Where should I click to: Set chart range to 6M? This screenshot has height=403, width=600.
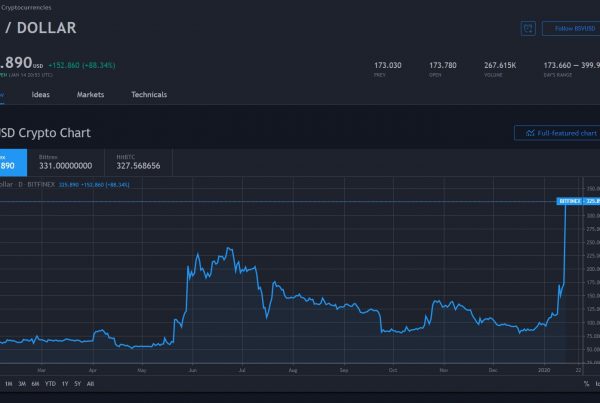(x=35, y=383)
